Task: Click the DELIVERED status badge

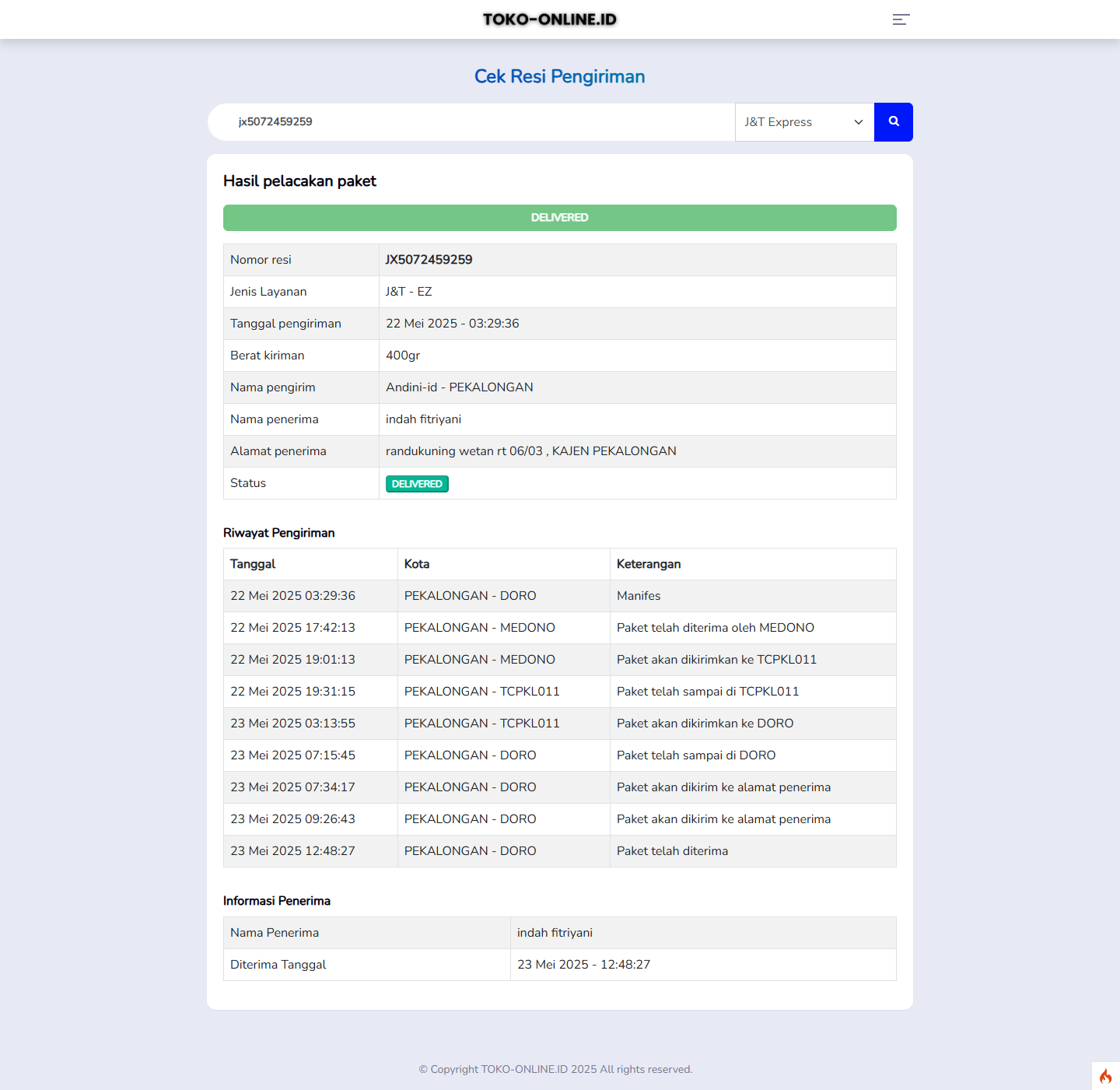Action: (417, 484)
